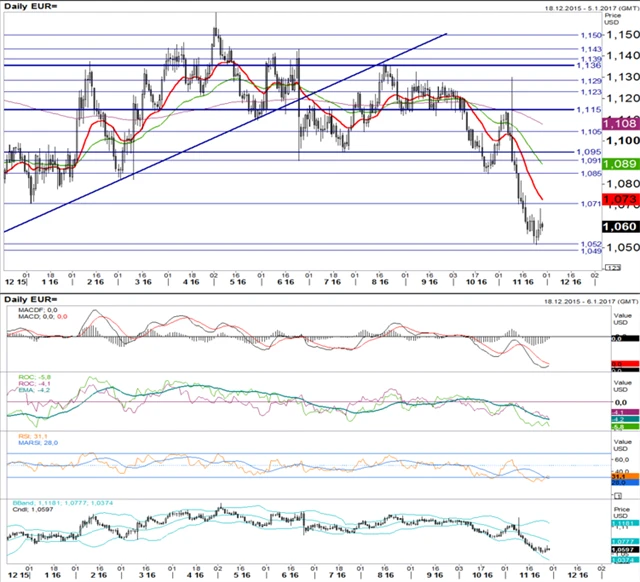This screenshot has width=640, height=582.
Task: Select the 1,085 horizontal level label
Action: pos(591,173)
